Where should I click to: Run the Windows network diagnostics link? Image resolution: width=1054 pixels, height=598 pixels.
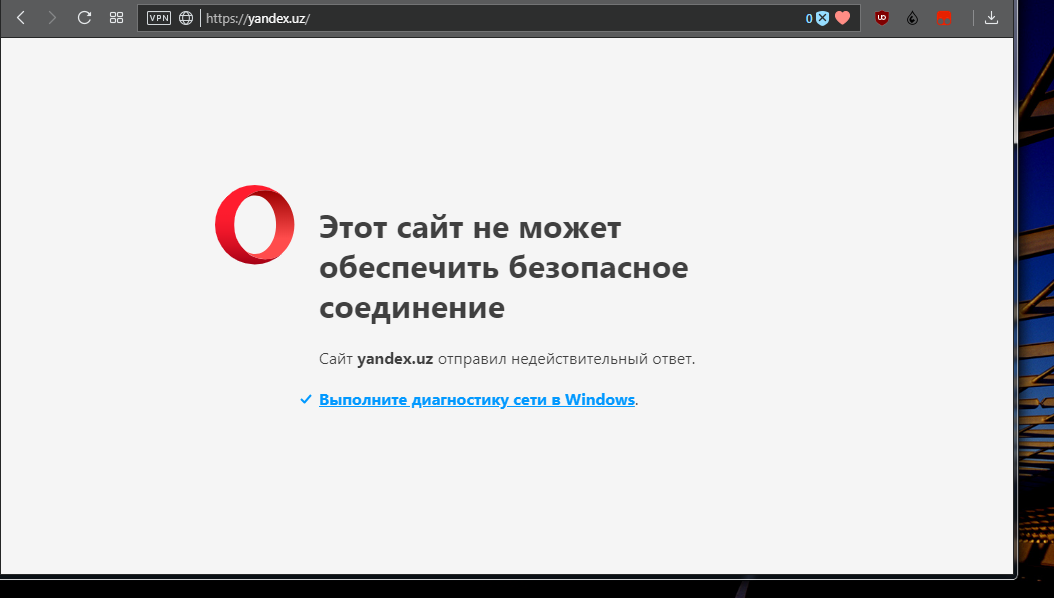tap(477, 400)
